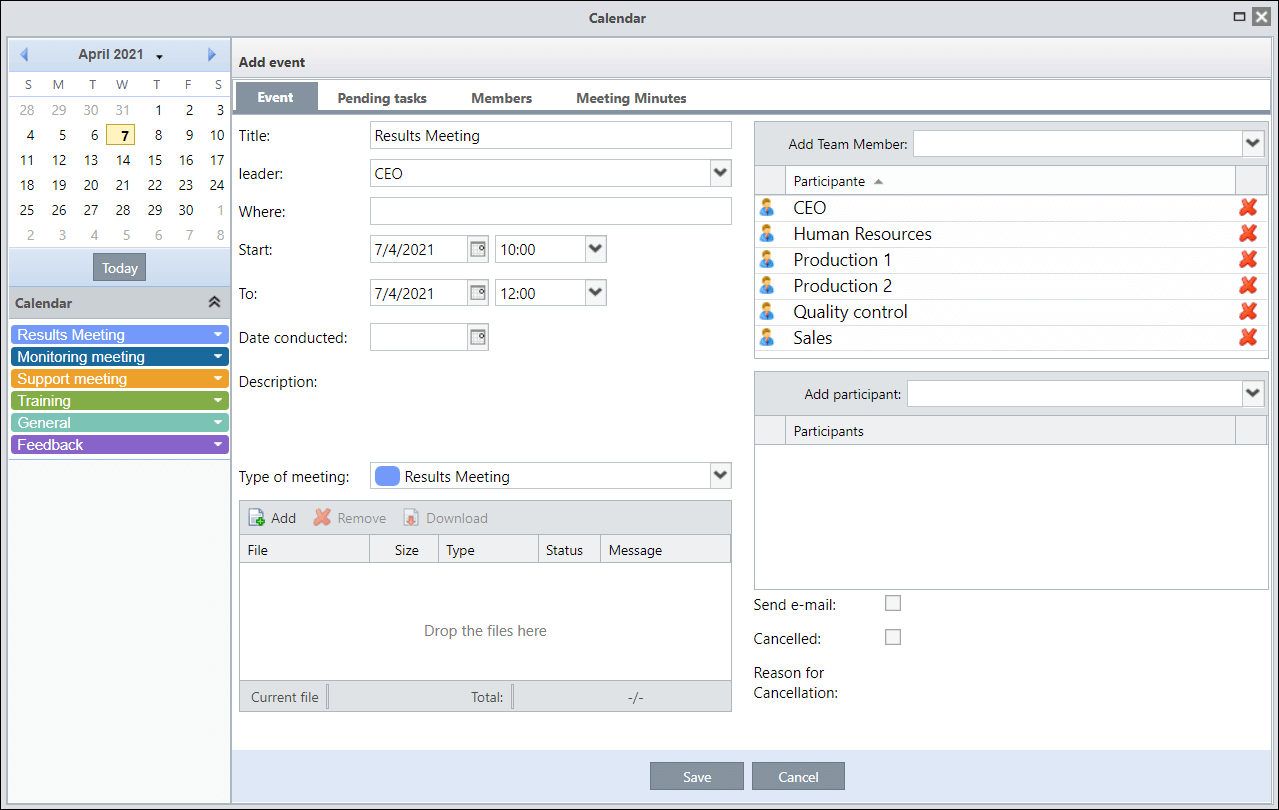Click the Remove file button
Image resolution: width=1279 pixels, height=810 pixels.
pos(349,518)
